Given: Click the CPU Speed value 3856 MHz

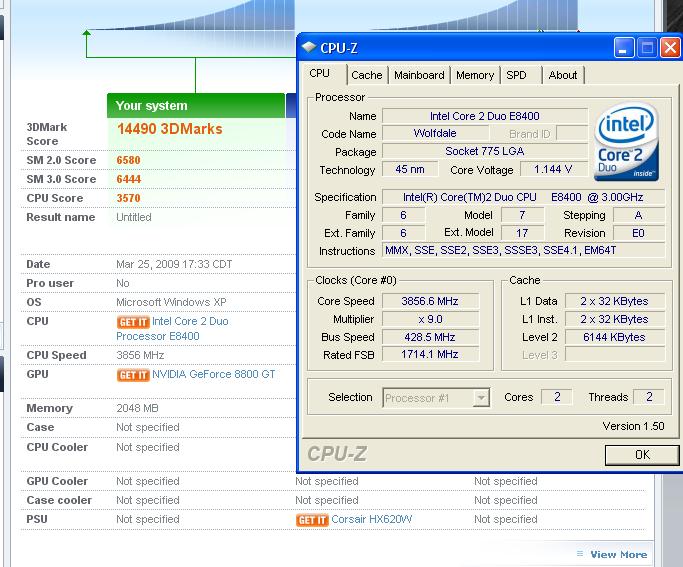Looking at the screenshot, I should click(x=140, y=355).
